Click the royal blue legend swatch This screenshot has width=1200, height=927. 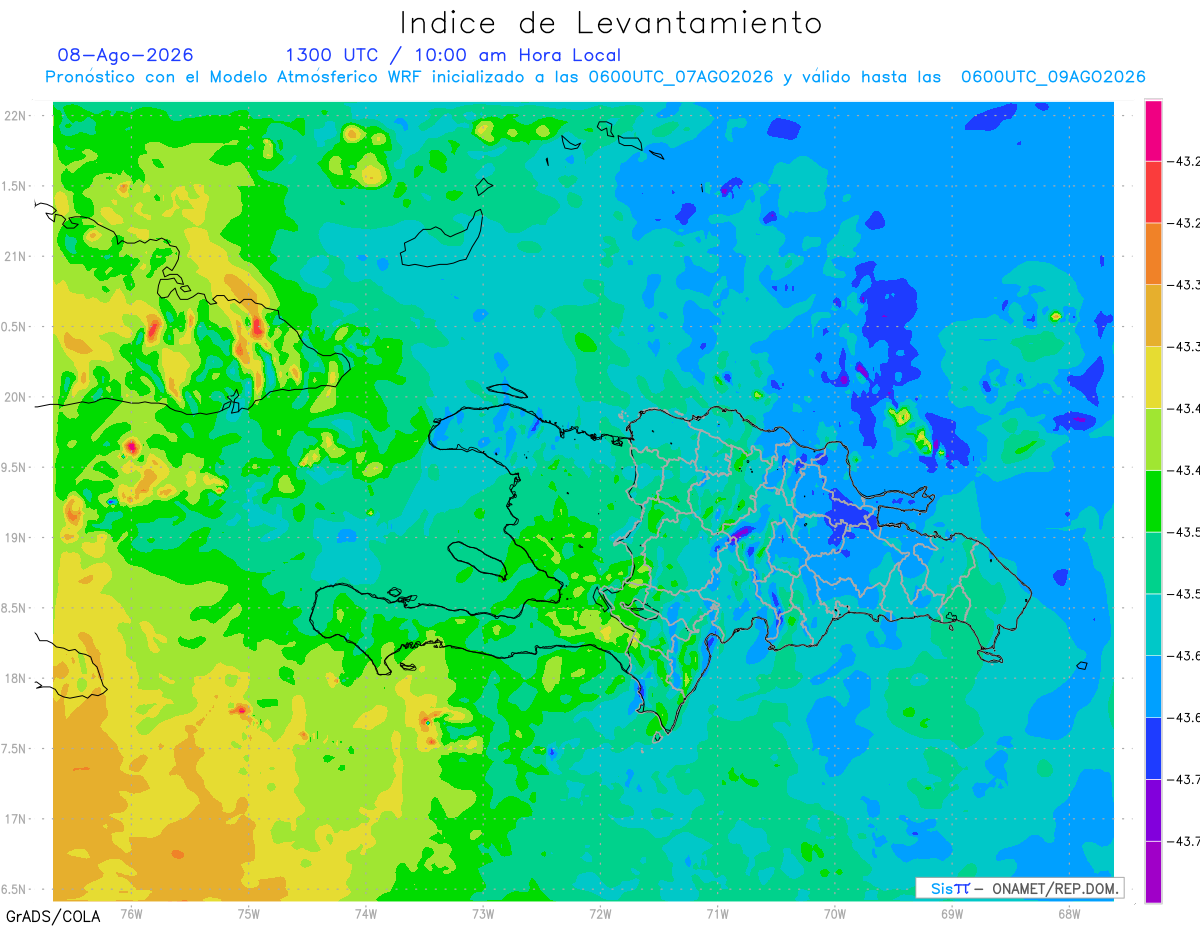pyautogui.click(x=1153, y=748)
